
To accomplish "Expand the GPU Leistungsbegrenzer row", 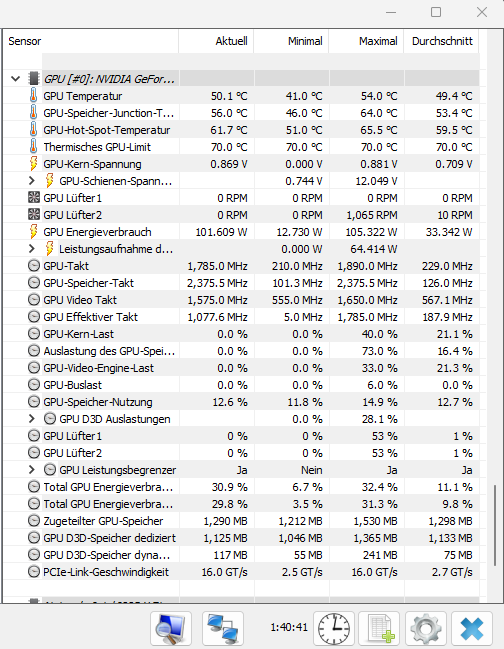I will (31, 469).
